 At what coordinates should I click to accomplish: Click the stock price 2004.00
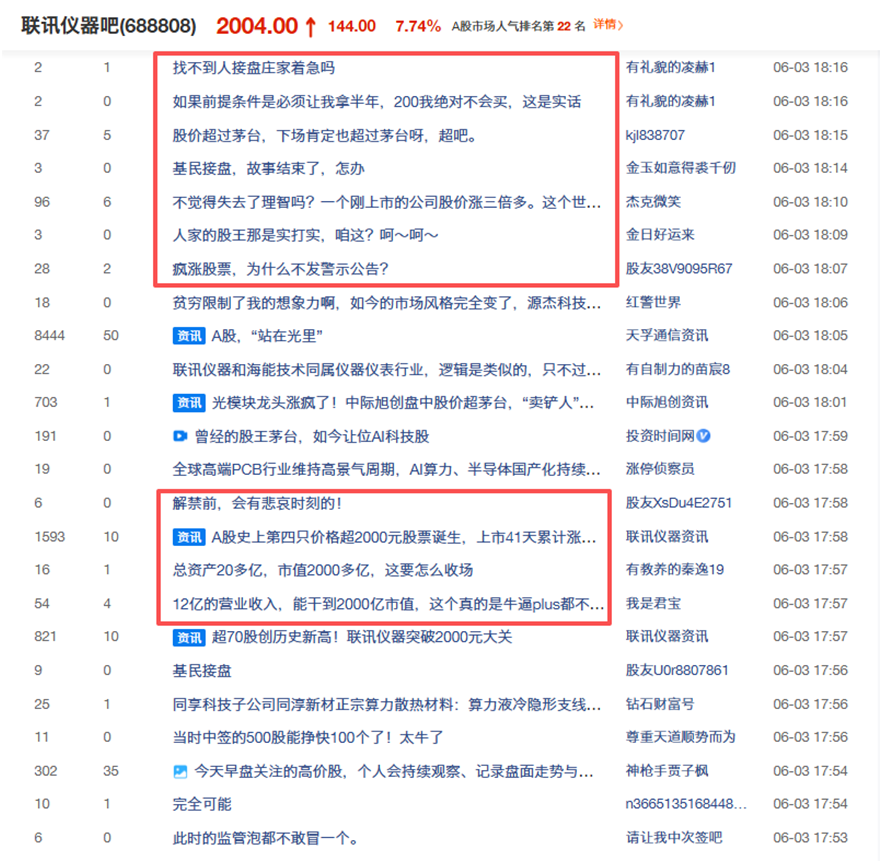(x=257, y=26)
